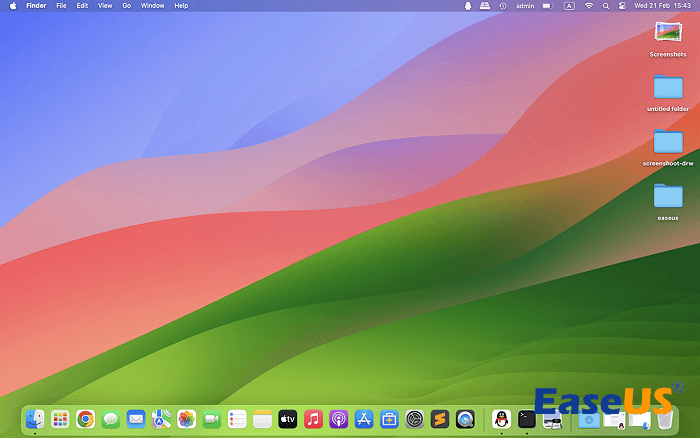
Task: Launch the Apple TV app
Action: (x=288, y=419)
